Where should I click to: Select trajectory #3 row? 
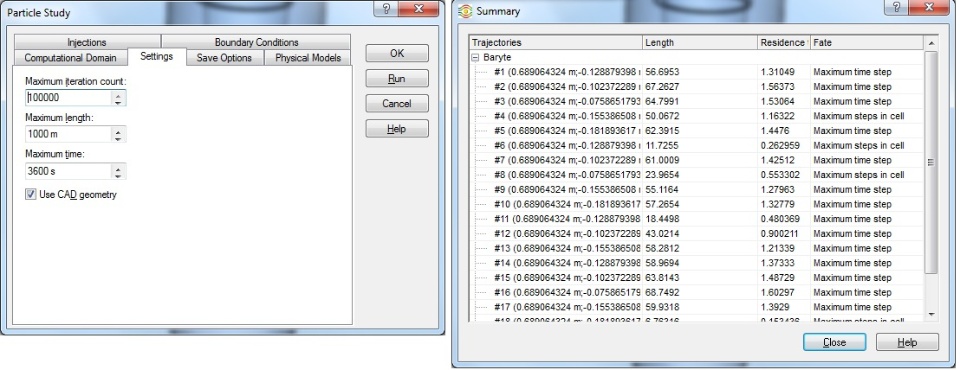pos(696,101)
